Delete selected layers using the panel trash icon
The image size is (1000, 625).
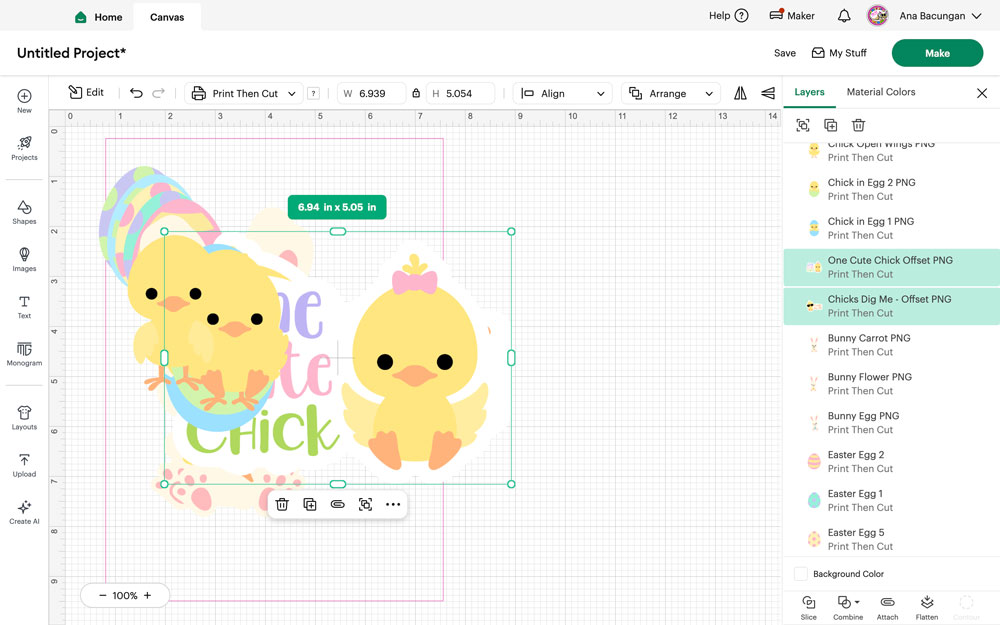click(x=858, y=125)
